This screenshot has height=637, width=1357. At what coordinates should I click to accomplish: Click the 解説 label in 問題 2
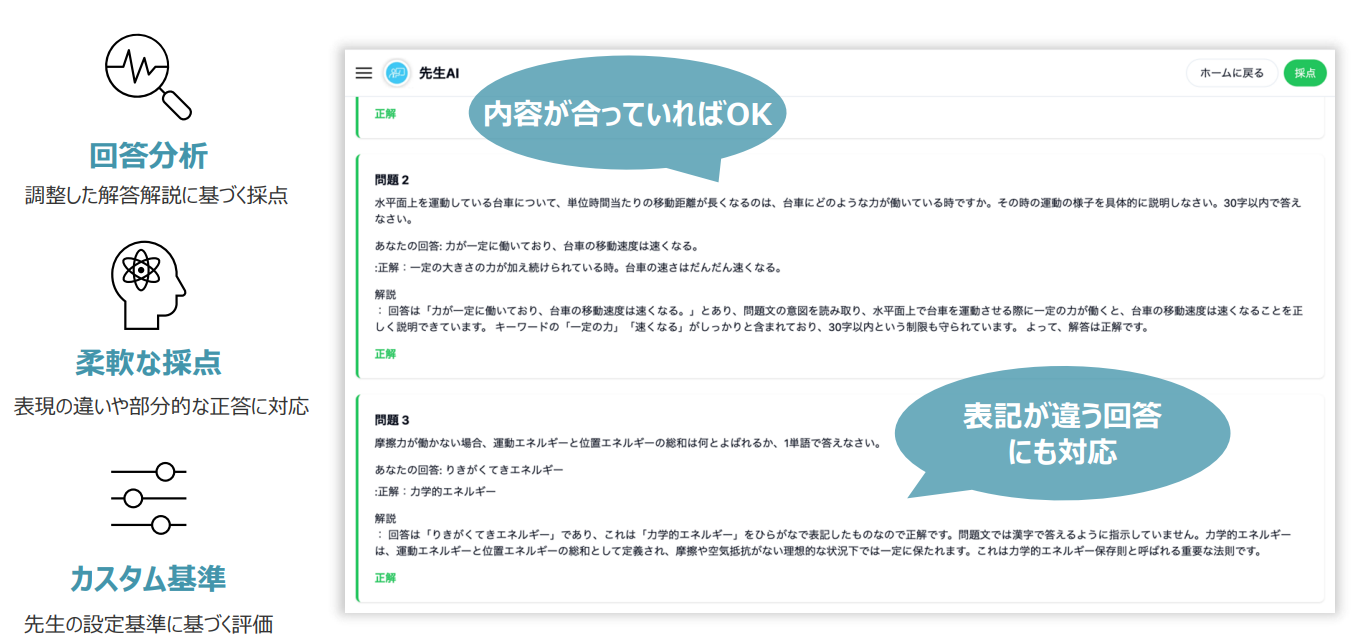tap(385, 295)
